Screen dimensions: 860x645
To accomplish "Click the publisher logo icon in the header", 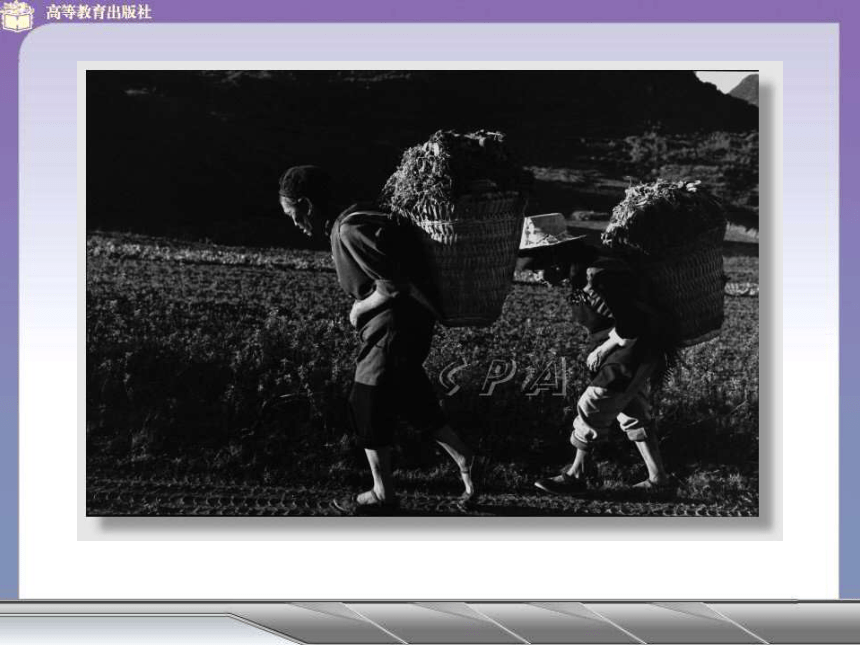I will click(18, 15).
